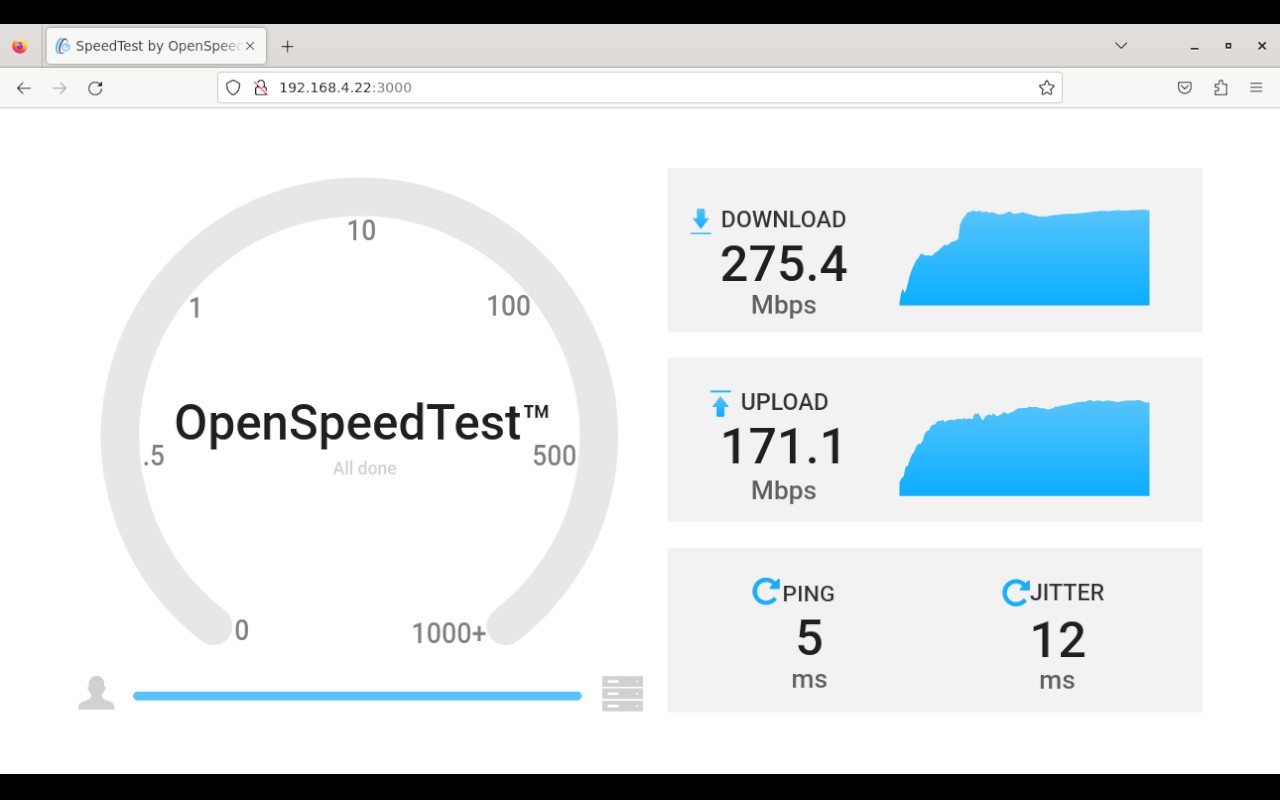The image size is (1280, 800).
Task: Open the Firefox application hamburger menu
Action: 1256,88
